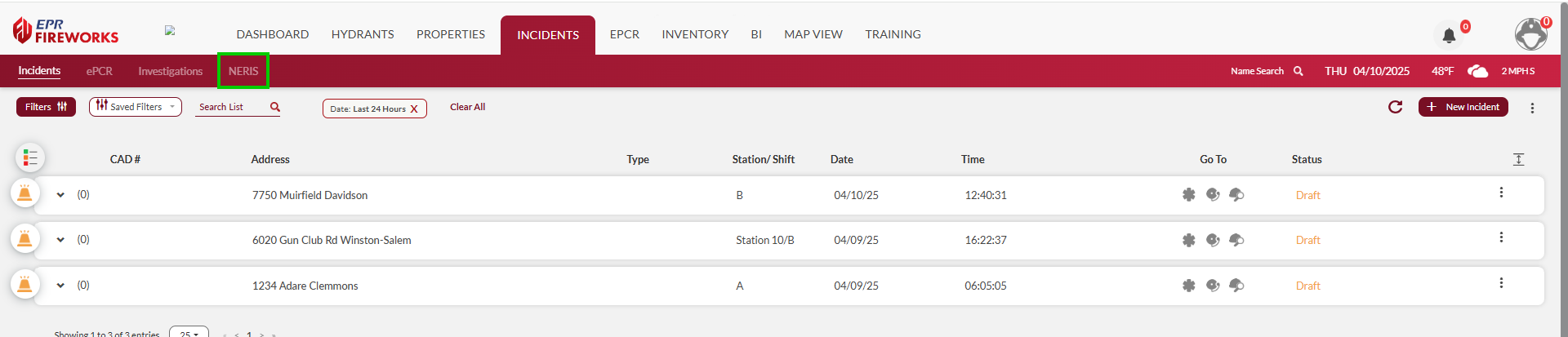Open the page size 25 dropdown
1568x337 pixels.
(189, 332)
